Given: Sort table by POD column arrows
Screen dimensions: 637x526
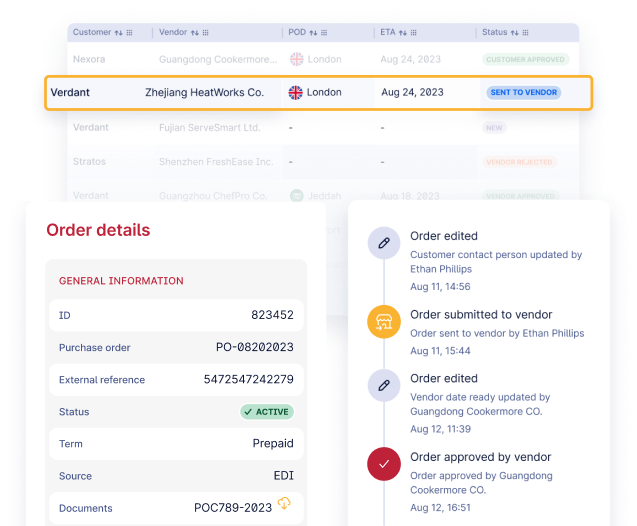Looking at the screenshot, I should [x=313, y=33].
